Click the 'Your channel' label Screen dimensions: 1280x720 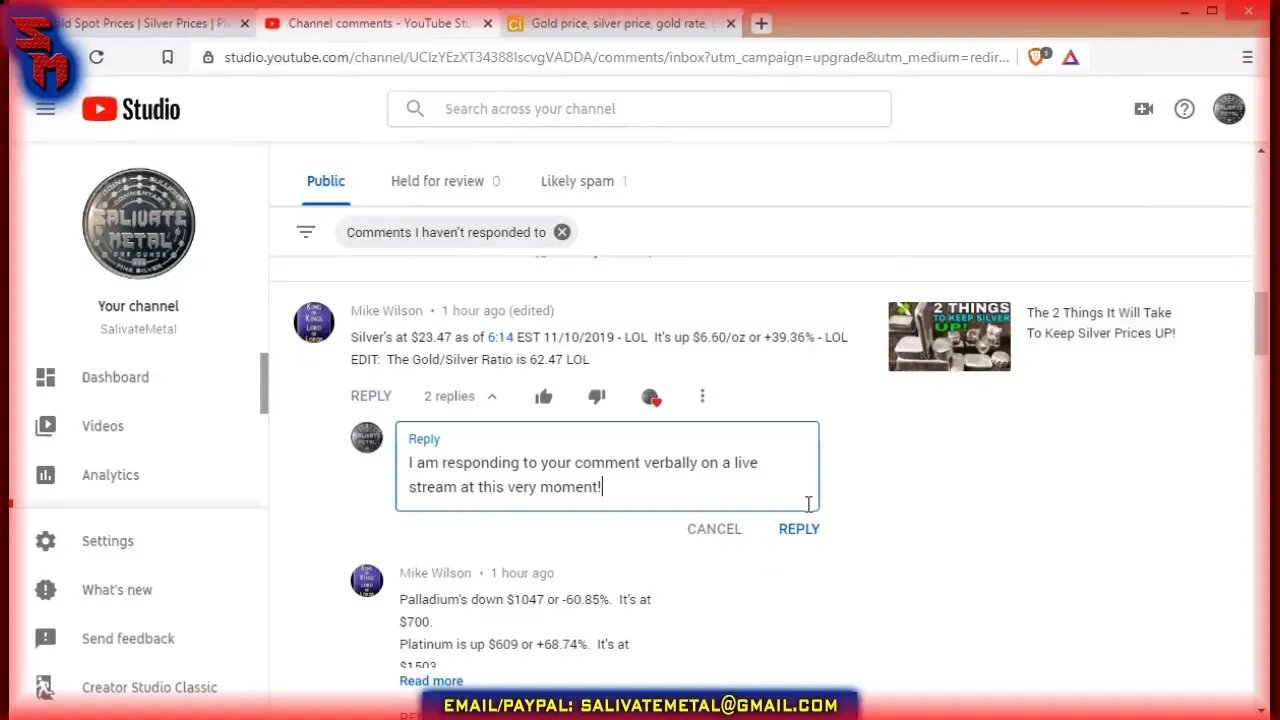point(139,306)
